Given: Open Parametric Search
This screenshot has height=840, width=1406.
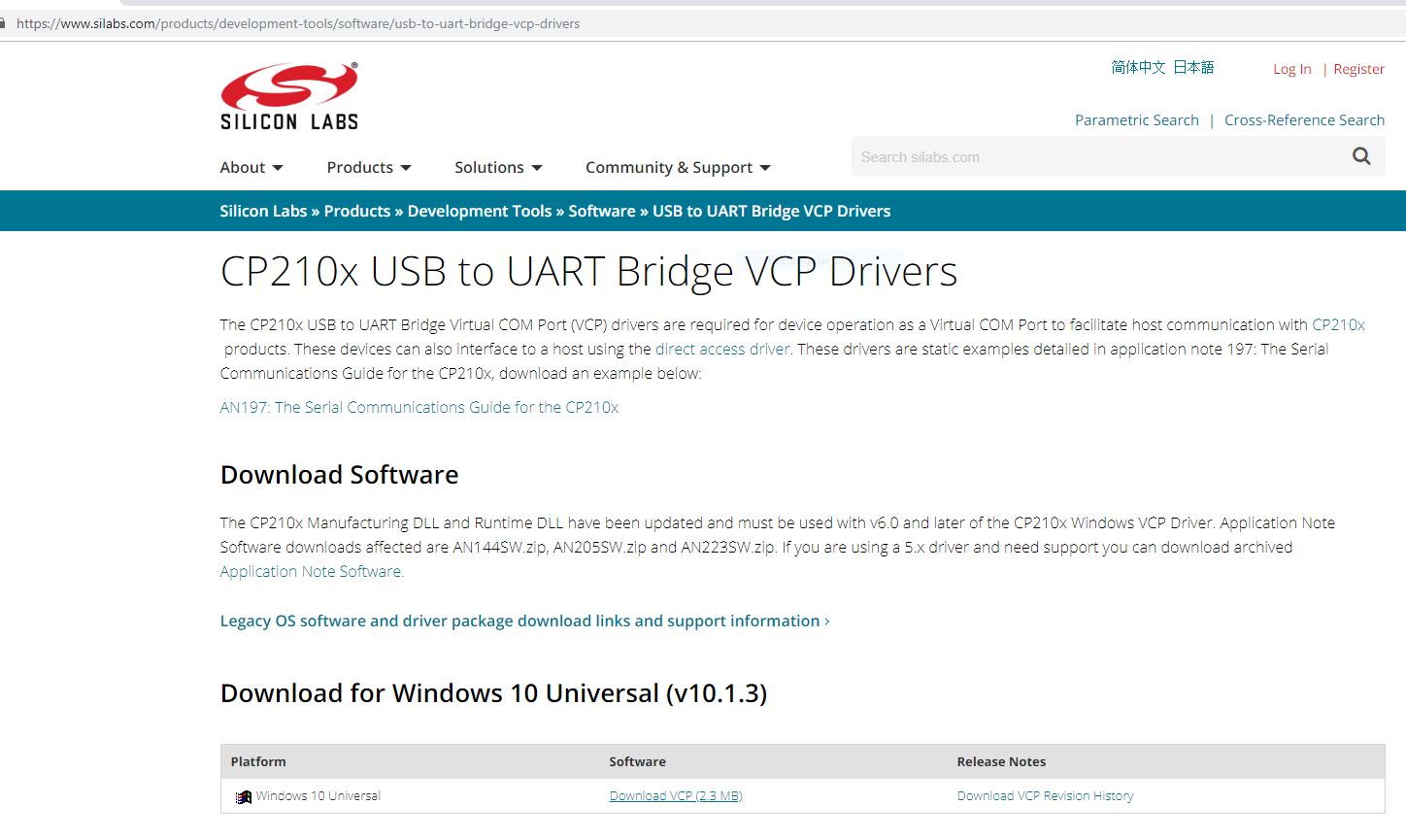Looking at the screenshot, I should click(x=1137, y=120).
